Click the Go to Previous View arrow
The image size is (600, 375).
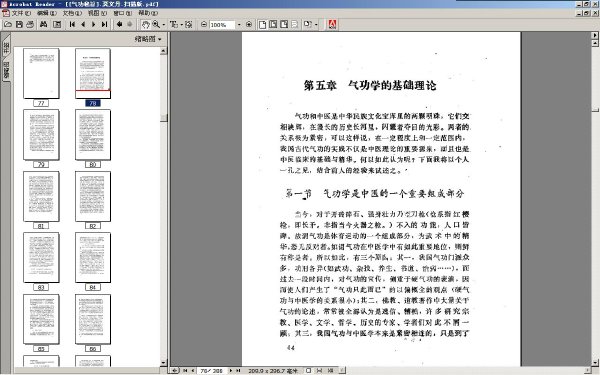[119, 24]
